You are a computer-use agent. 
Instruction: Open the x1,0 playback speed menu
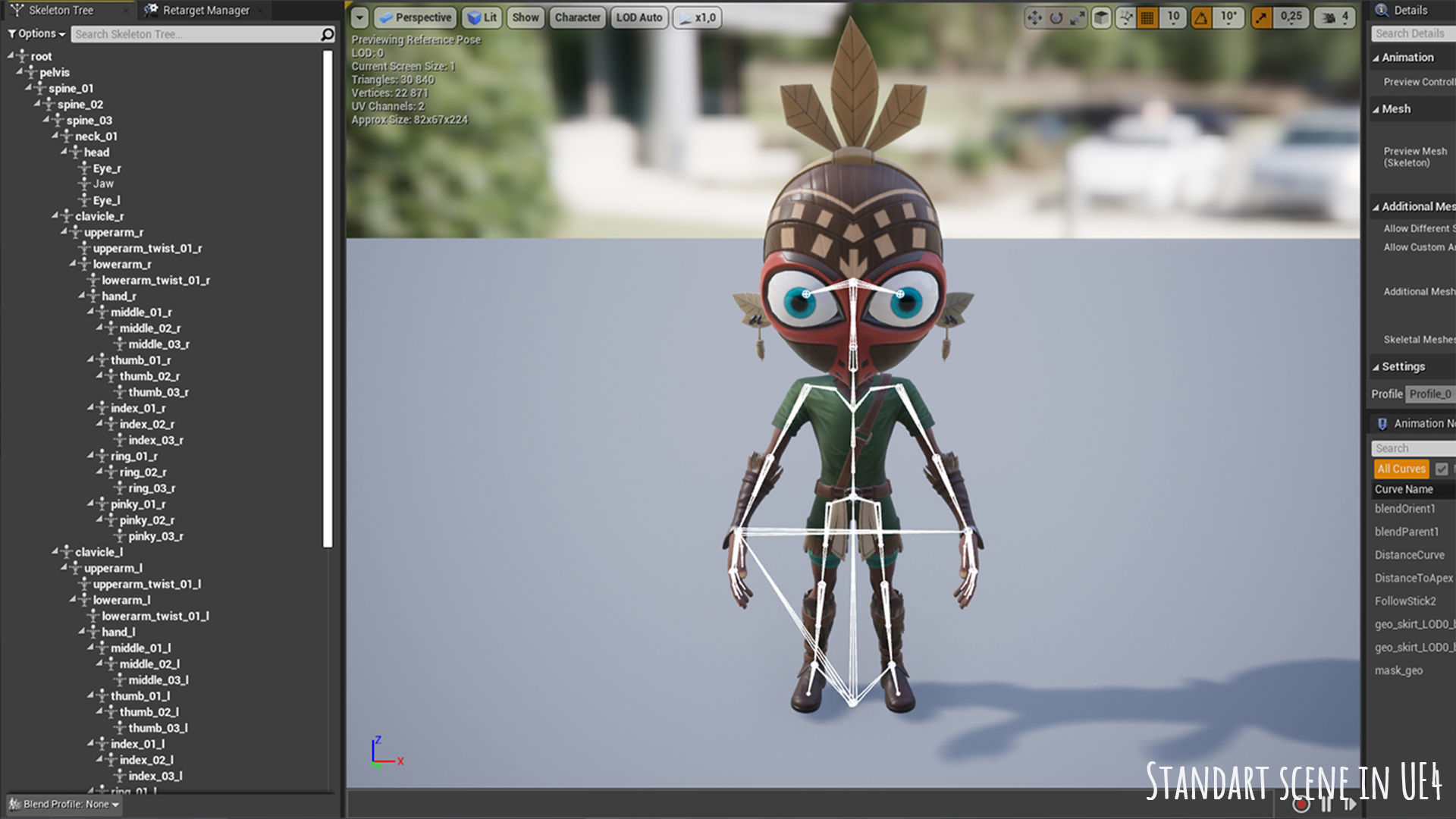(697, 17)
